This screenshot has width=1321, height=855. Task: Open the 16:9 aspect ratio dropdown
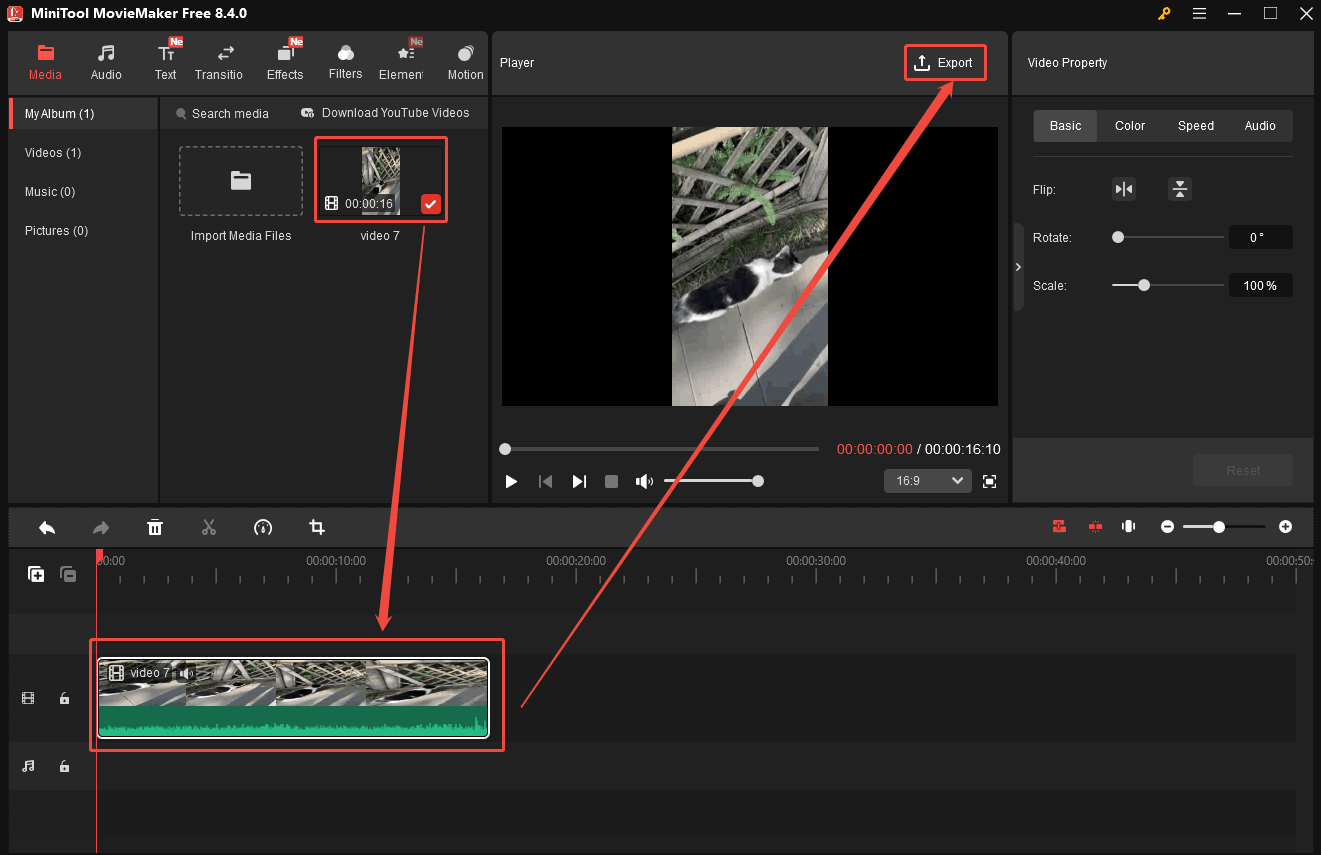pyautogui.click(x=927, y=481)
